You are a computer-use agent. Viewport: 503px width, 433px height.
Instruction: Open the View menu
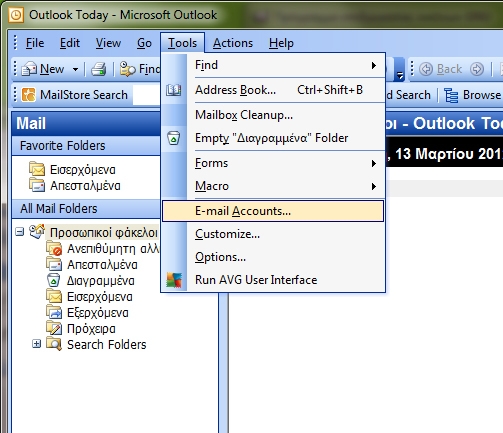pos(108,43)
